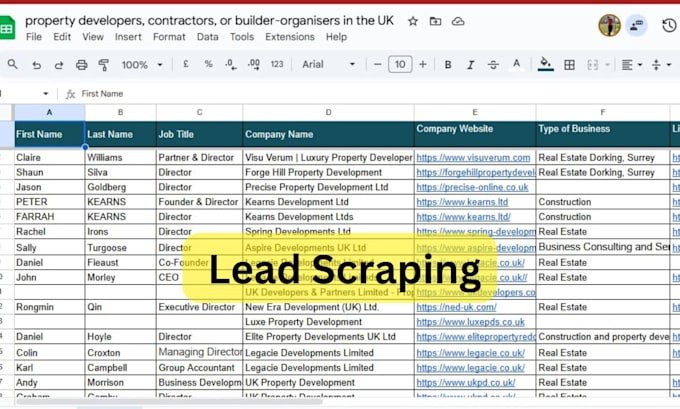
Task: Open the ned-uk.com link
Action: (x=456, y=307)
